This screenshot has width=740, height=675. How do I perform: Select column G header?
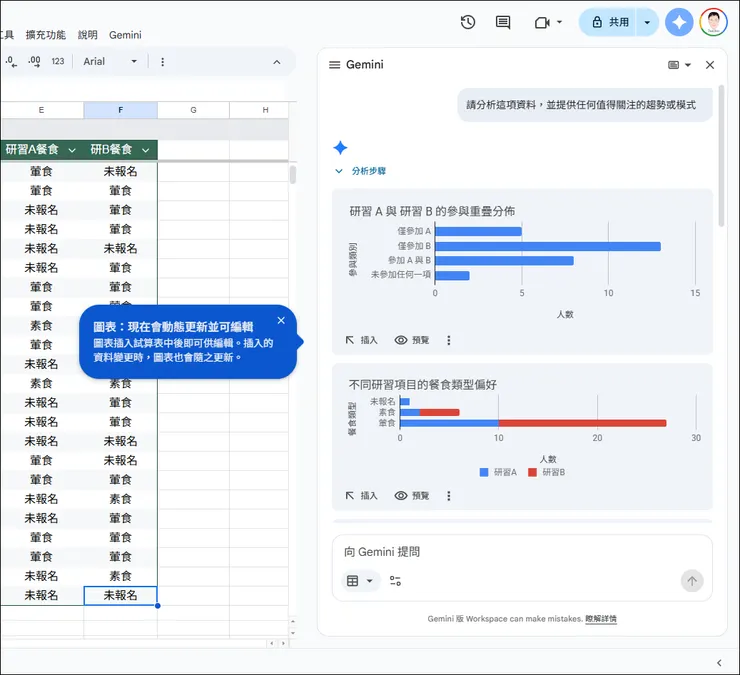coord(193,110)
